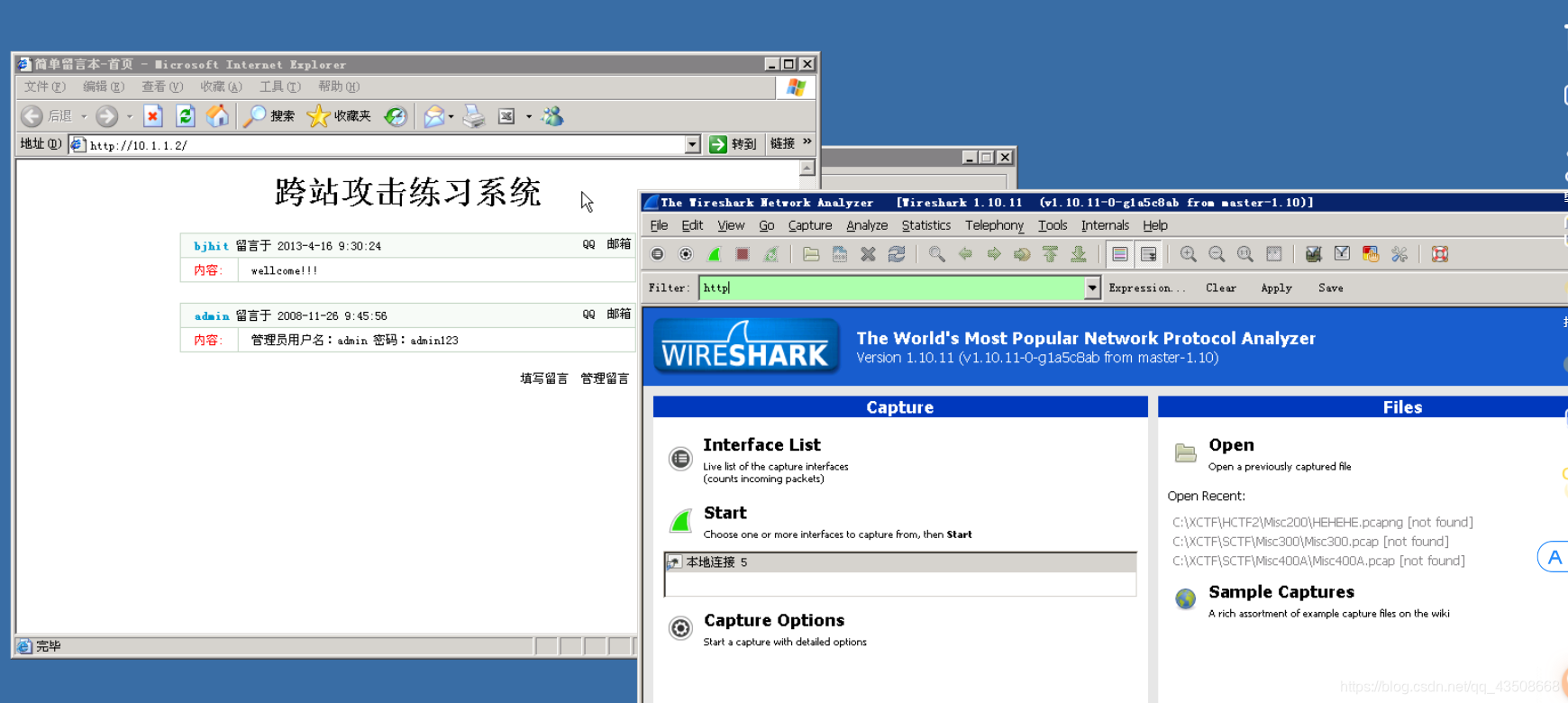1568x703 pixels.
Task: Jump to last packet toolbar icon
Action: 1079,254
